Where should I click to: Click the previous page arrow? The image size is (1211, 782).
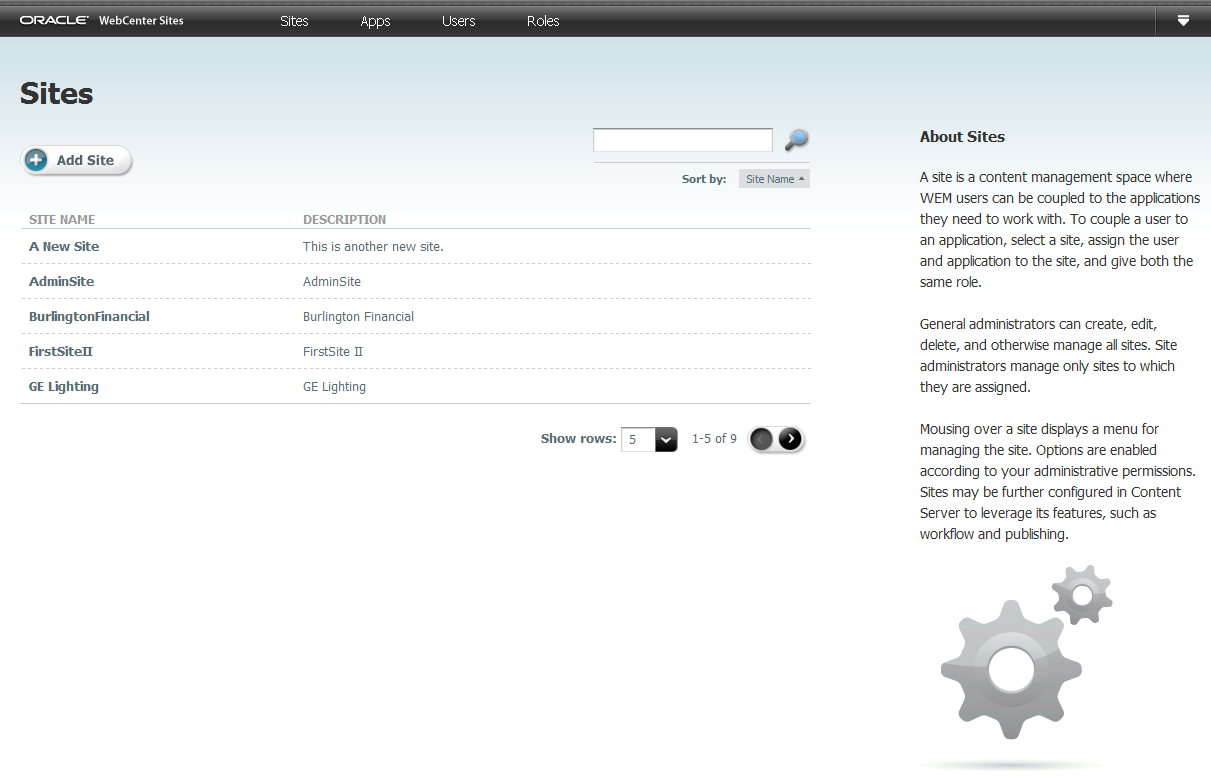(x=762, y=439)
